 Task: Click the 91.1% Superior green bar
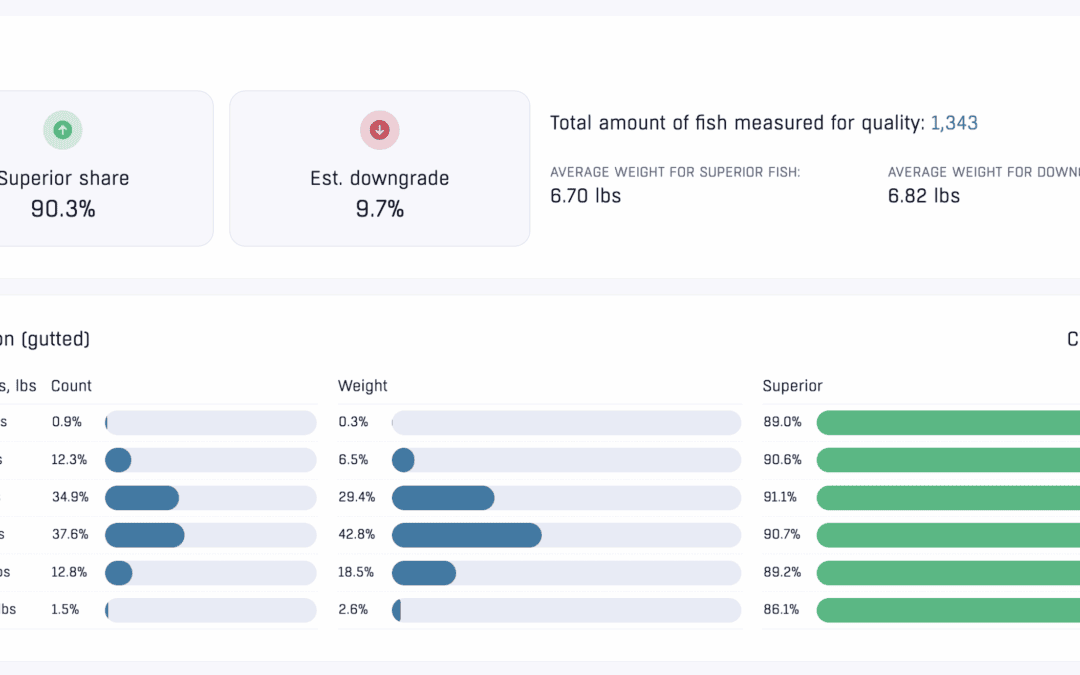(x=947, y=498)
